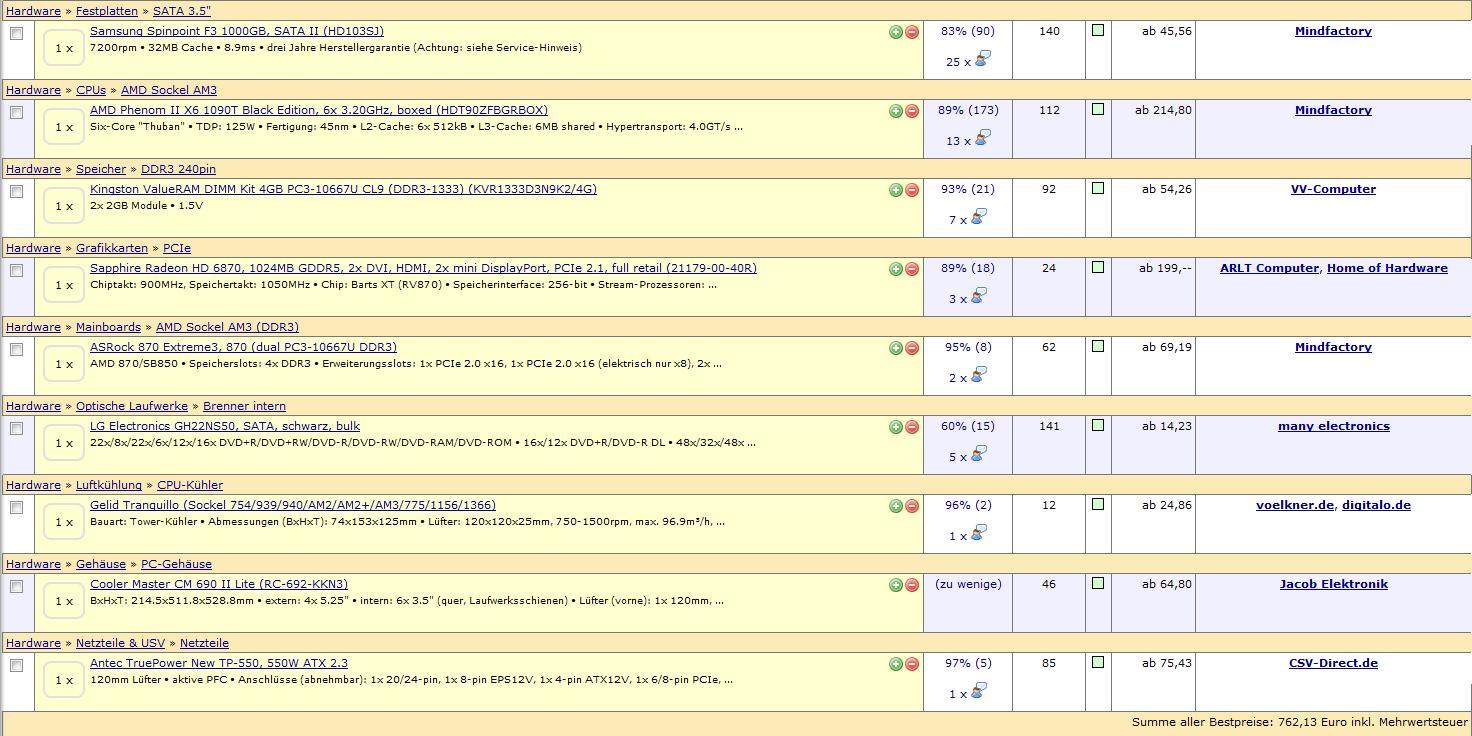Click red minus icon for ASRock 870 Extreme3
The height and width of the screenshot is (736, 1472).
pyautogui.click(x=912, y=348)
